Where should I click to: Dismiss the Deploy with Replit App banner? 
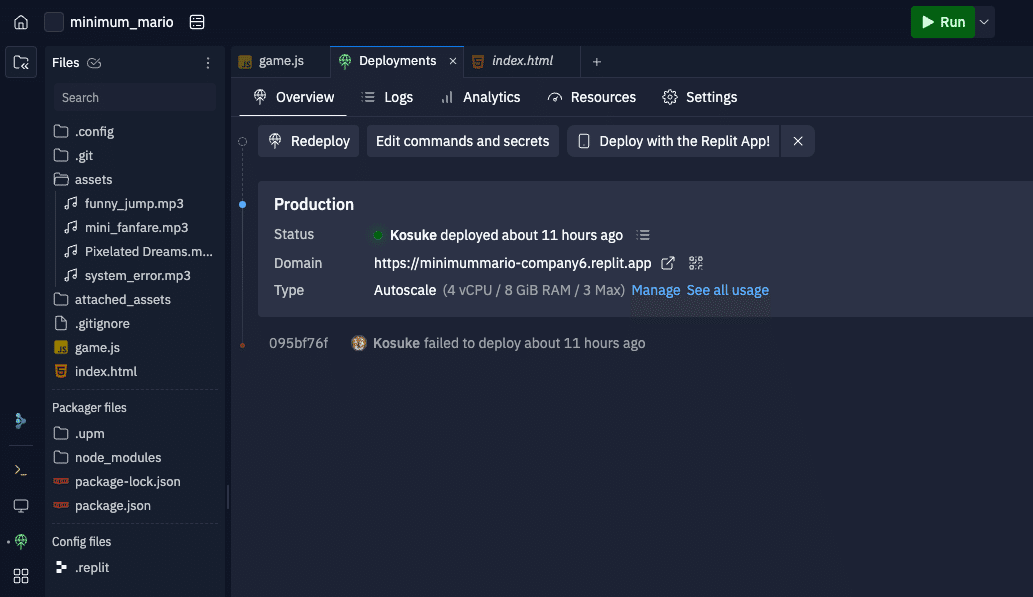click(x=798, y=141)
